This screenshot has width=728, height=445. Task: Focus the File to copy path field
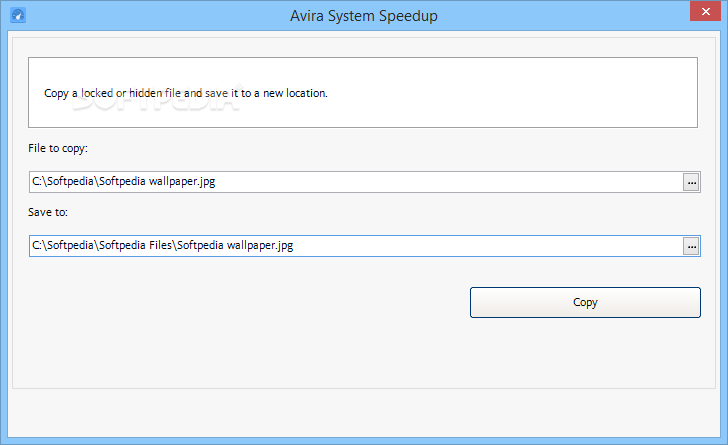356,182
